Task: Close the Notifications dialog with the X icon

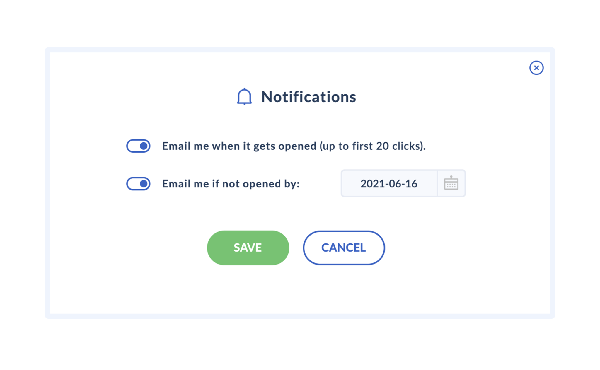Action: [x=536, y=68]
